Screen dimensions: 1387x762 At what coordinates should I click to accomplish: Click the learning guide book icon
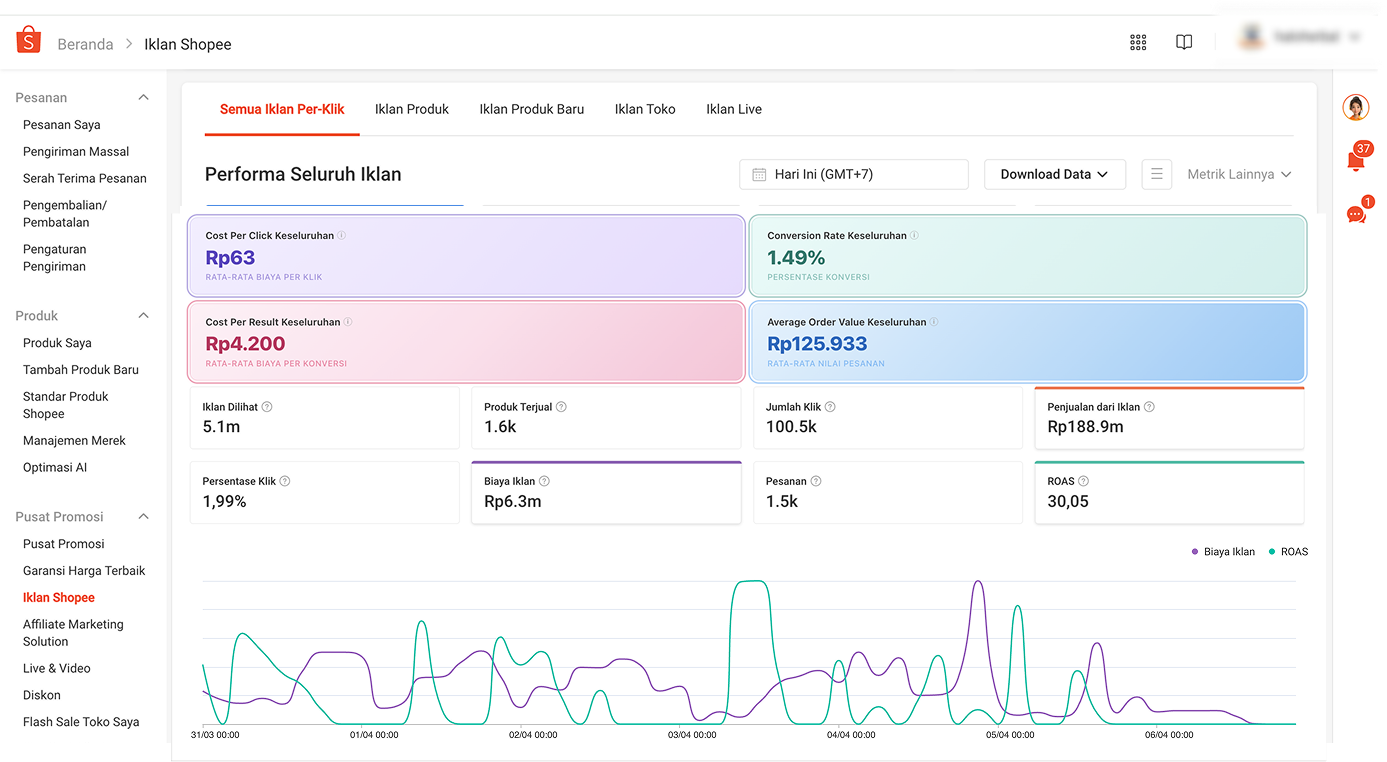[x=1184, y=42]
